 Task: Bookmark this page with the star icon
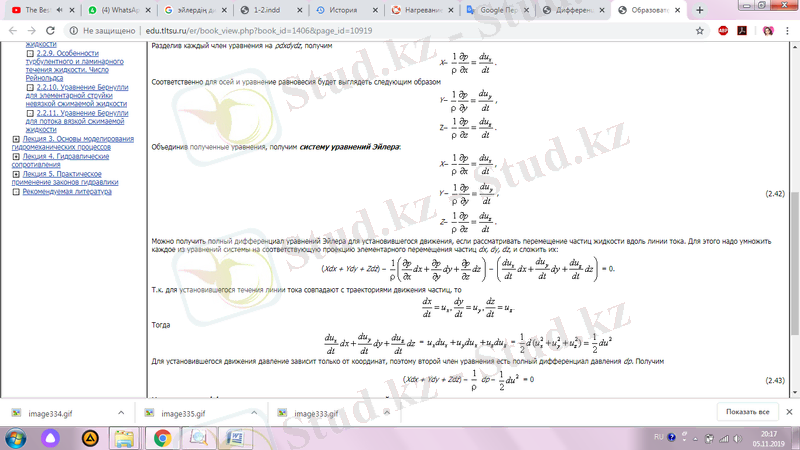click(699, 31)
